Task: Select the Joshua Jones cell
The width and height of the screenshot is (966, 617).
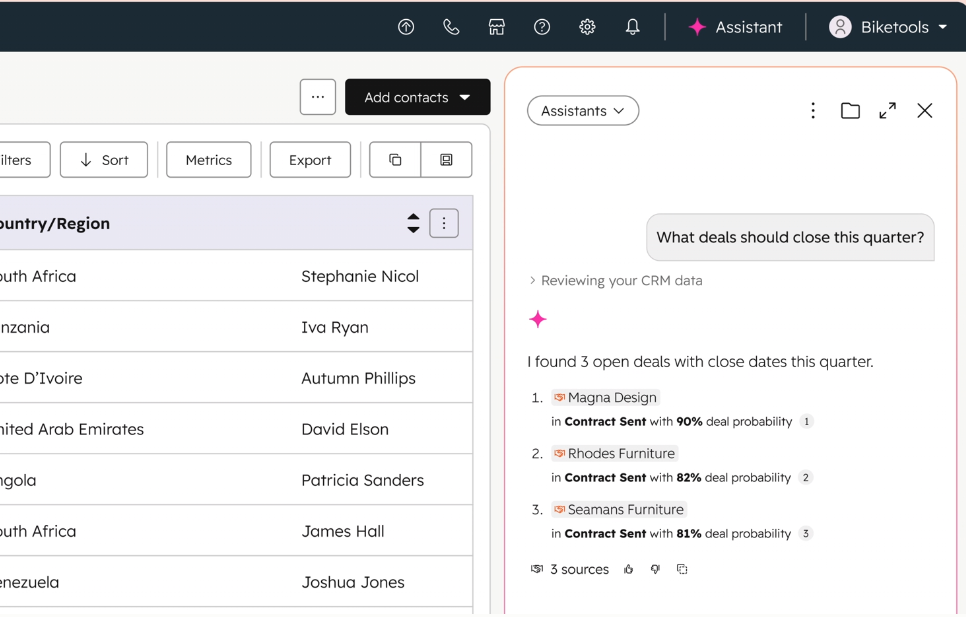Action: pyautogui.click(x=353, y=583)
